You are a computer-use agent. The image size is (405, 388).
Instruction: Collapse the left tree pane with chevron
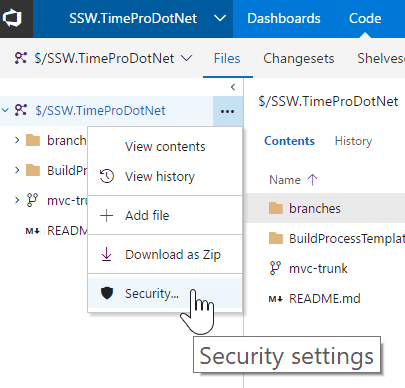pyautogui.click(x=233, y=87)
